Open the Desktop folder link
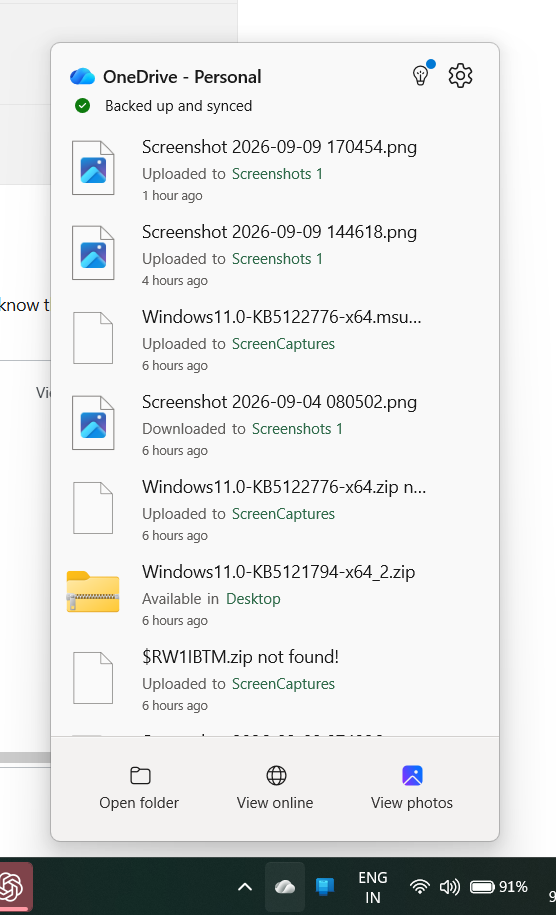 tap(253, 599)
